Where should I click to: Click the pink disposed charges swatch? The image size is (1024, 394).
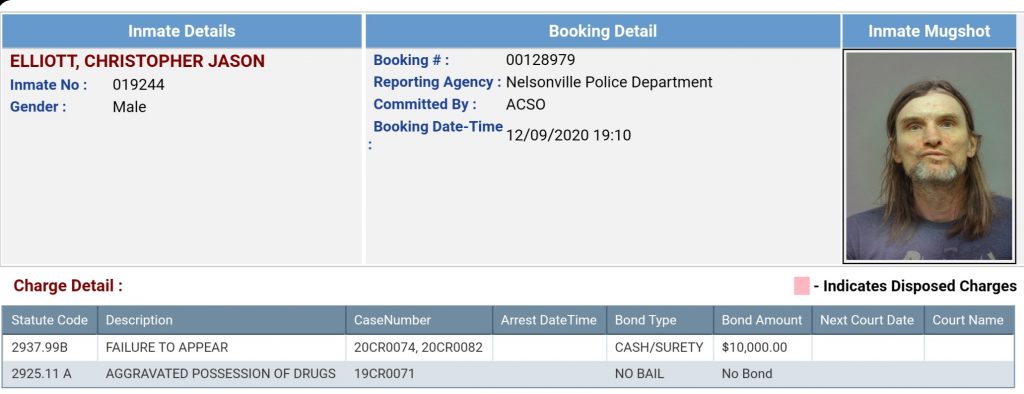click(x=801, y=286)
